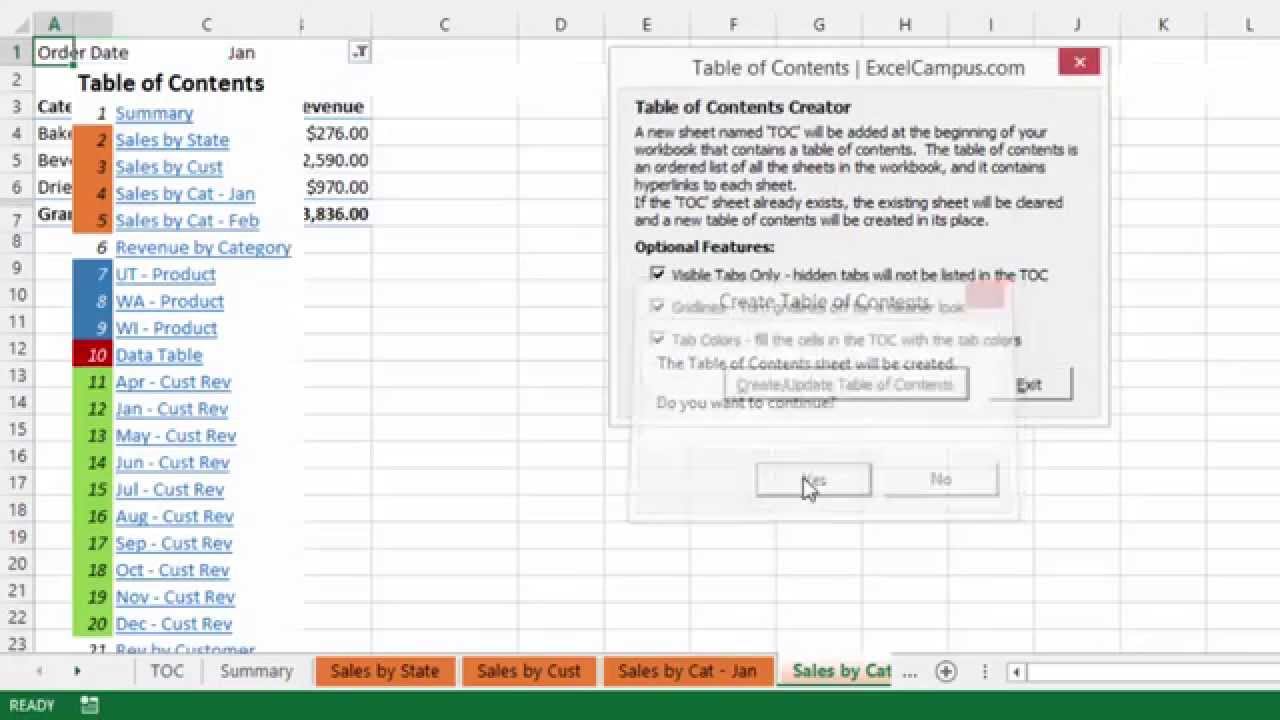The width and height of the screenshot is (1280, 720).
Task: Select row 13 header
Action: point(16,375)
